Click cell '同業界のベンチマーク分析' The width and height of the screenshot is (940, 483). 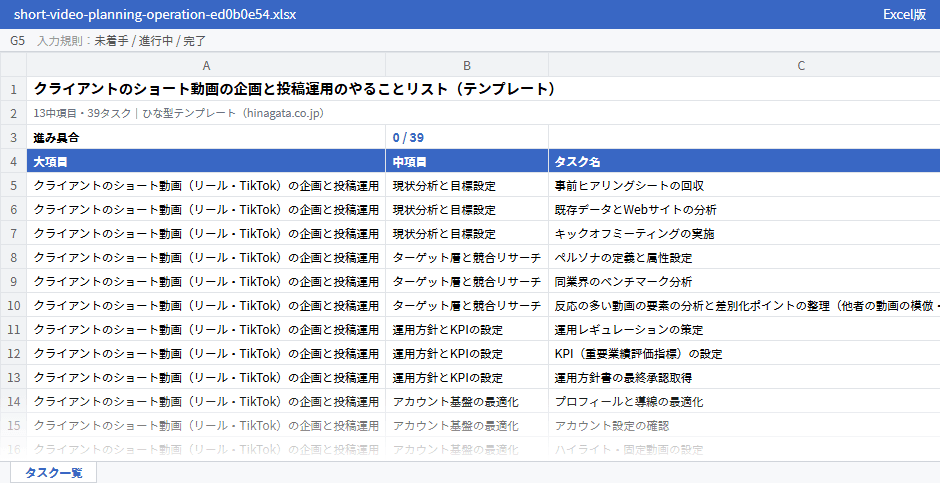(744, 281)
